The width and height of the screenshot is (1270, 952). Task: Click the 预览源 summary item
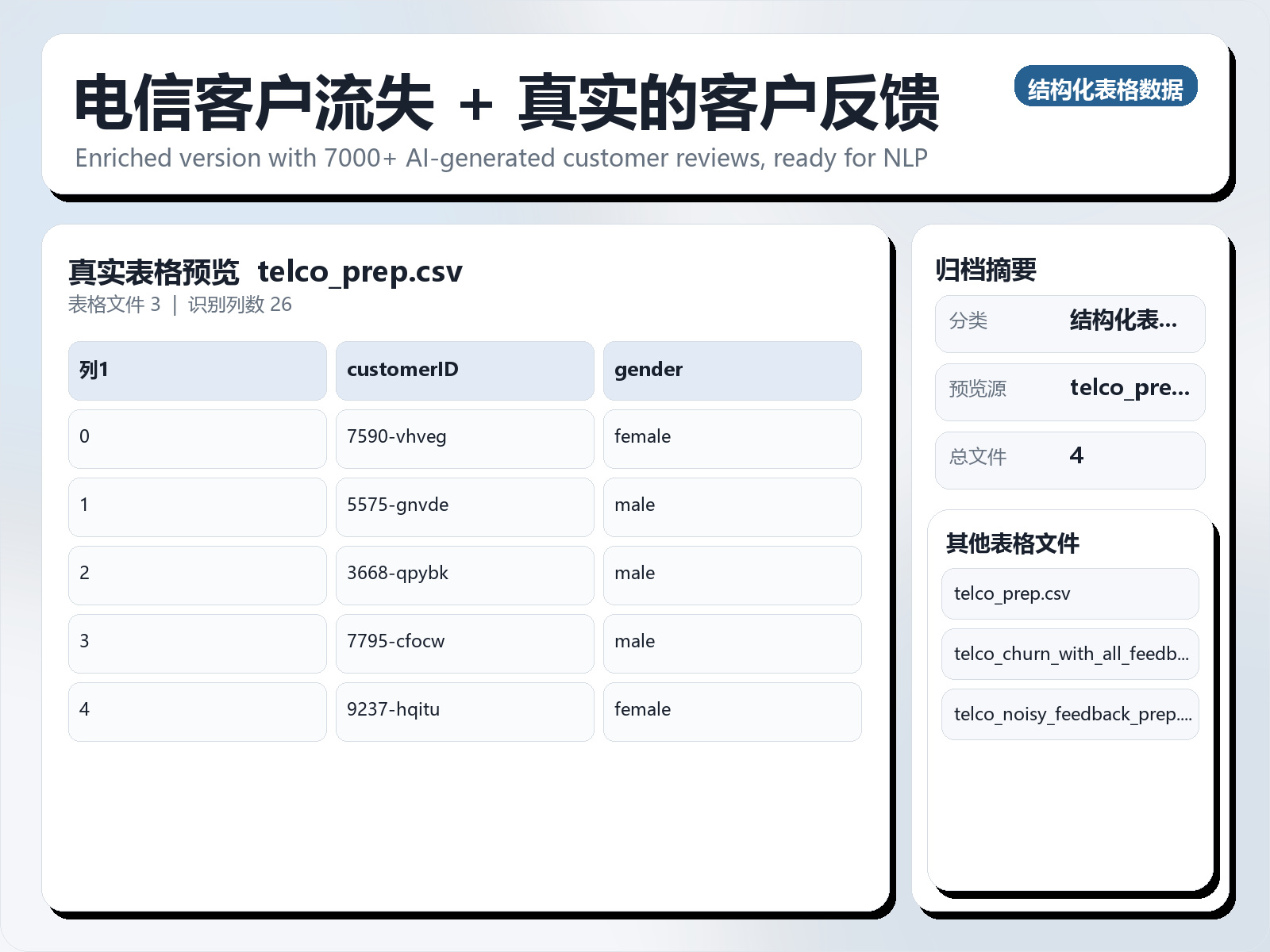click(x=1069, y=390)
